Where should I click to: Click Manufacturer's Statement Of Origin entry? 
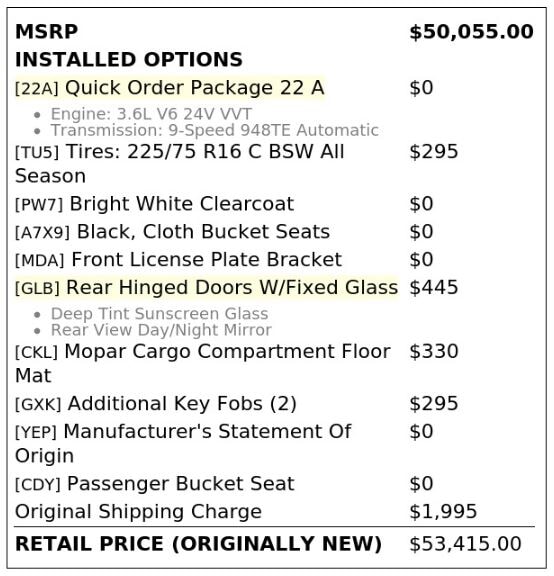click(x=183, y=443)
